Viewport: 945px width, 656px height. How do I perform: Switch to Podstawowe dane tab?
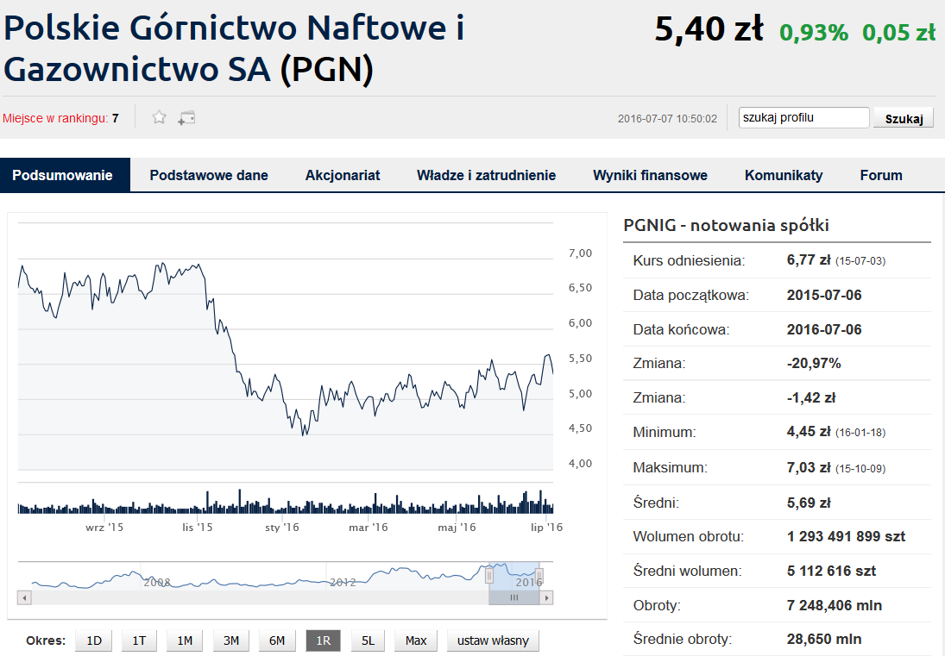(209, 175)
